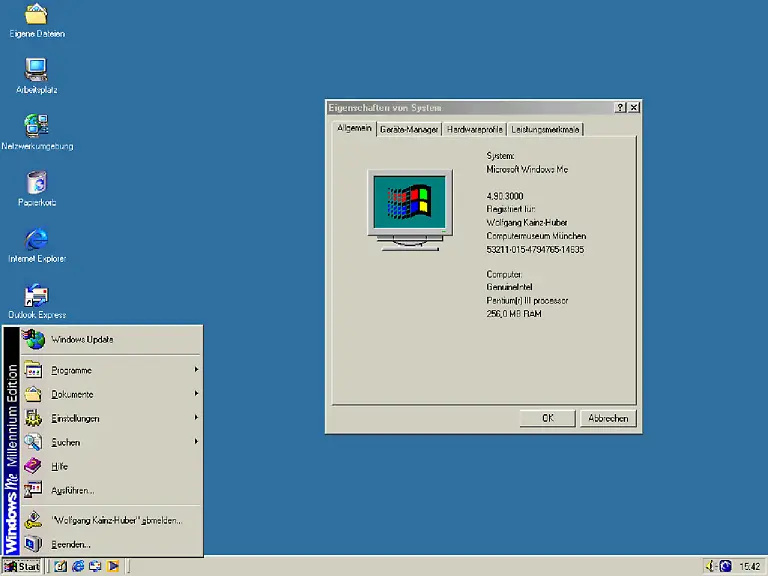
Task: Choose Ausführen... in the Start menu
Action: tap(111, 490)
